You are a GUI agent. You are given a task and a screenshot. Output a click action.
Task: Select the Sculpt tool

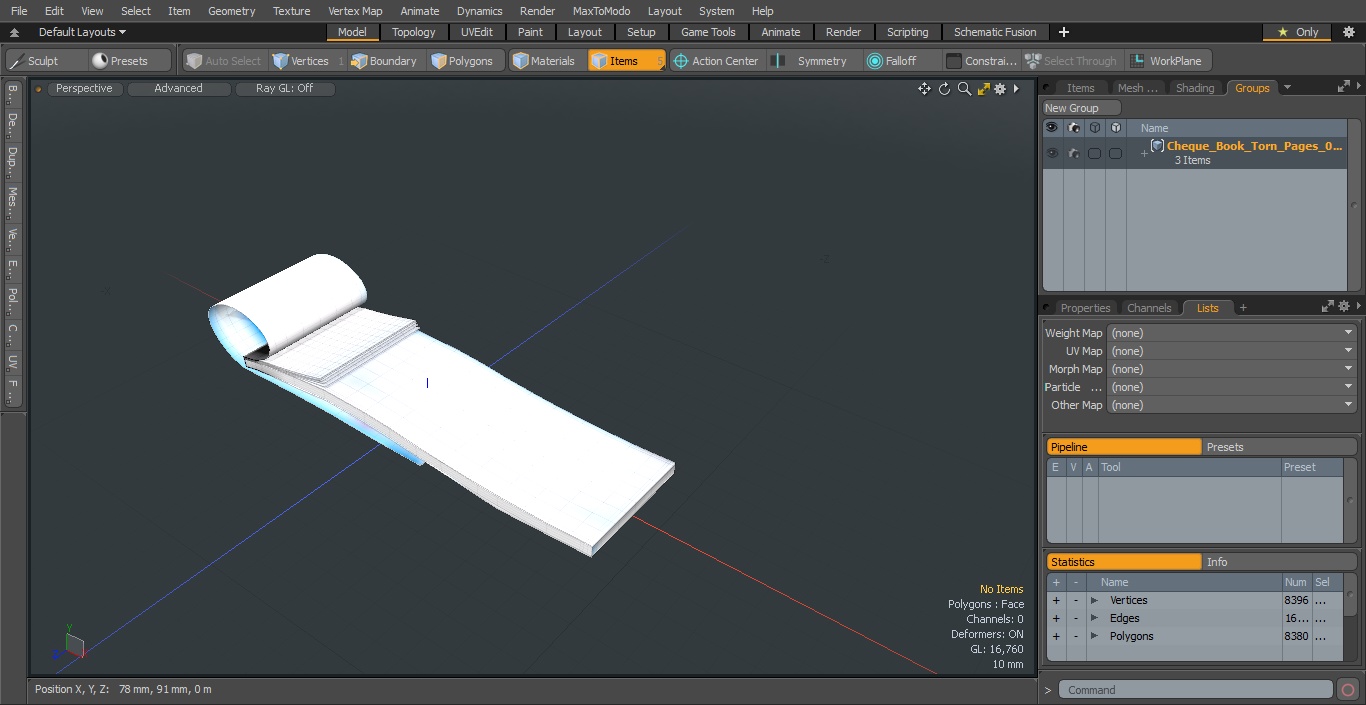tap(35, 61)
